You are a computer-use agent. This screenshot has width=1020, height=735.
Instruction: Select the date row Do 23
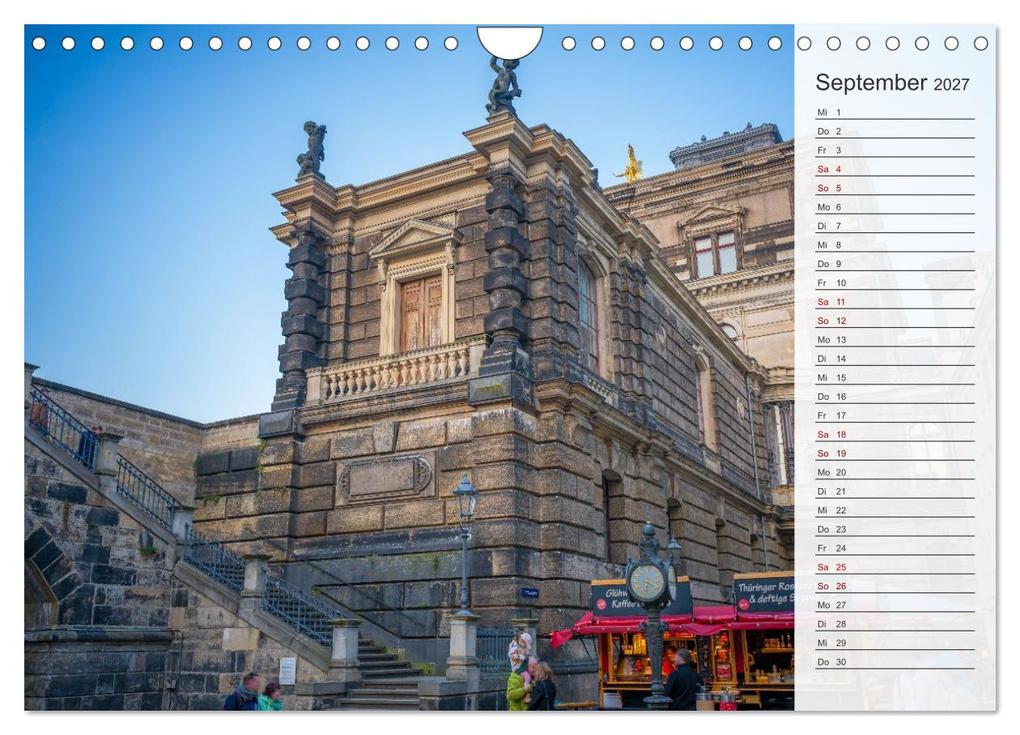tap(894, 529)
